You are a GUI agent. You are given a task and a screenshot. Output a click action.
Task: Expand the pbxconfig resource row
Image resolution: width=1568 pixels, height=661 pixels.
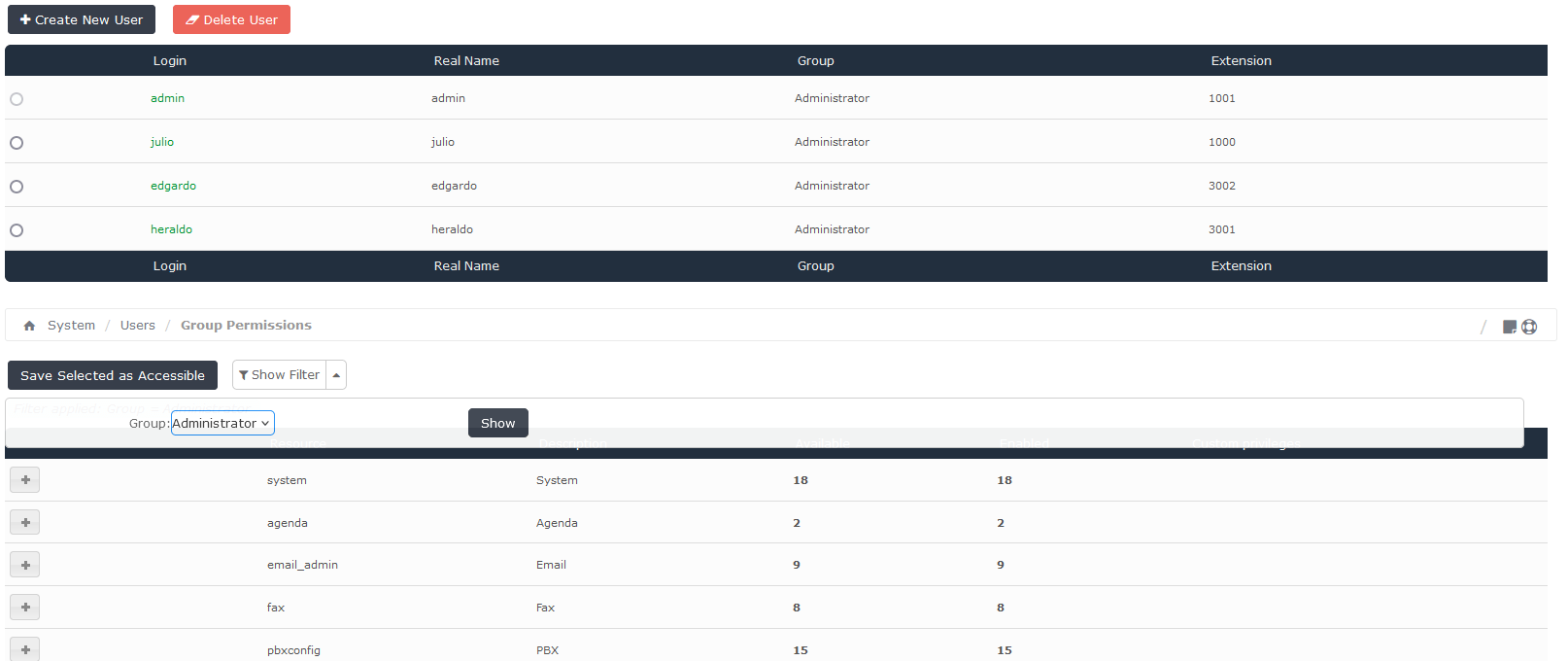click(25, 649)
